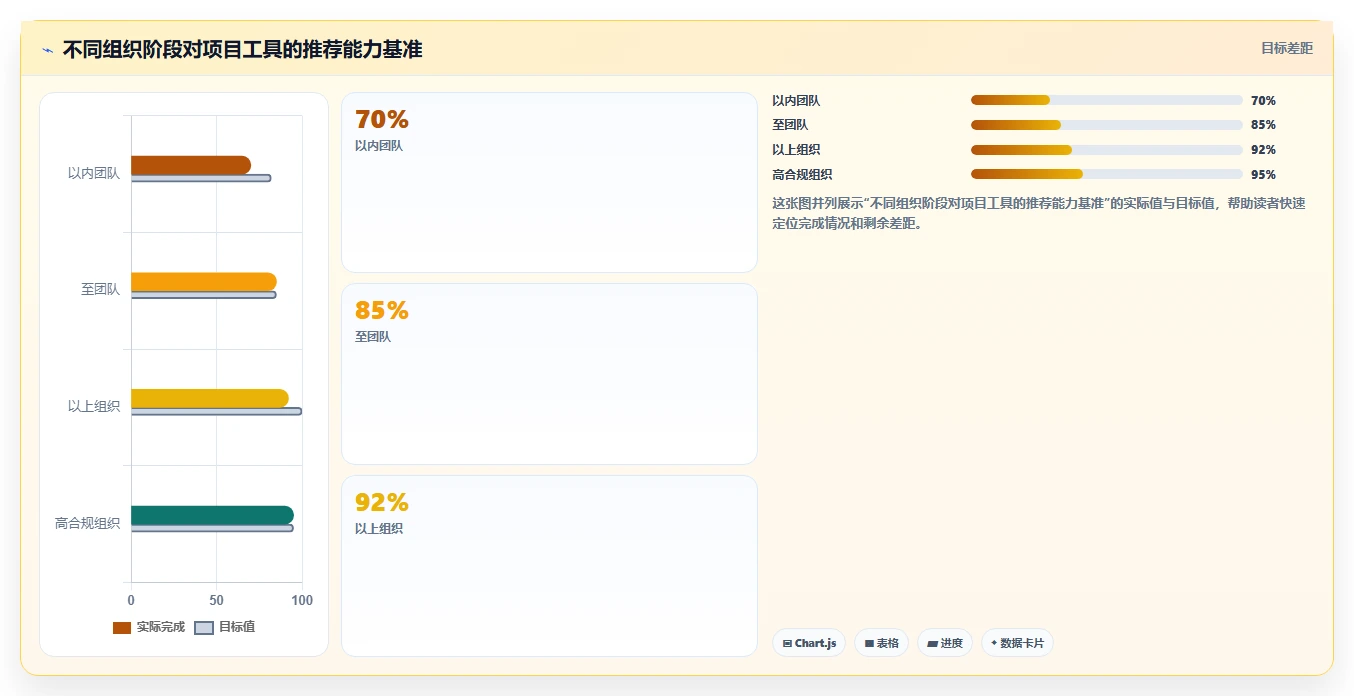
Task: Select the 数据卡片 tag chip
Action: [x=1017, y=643]
